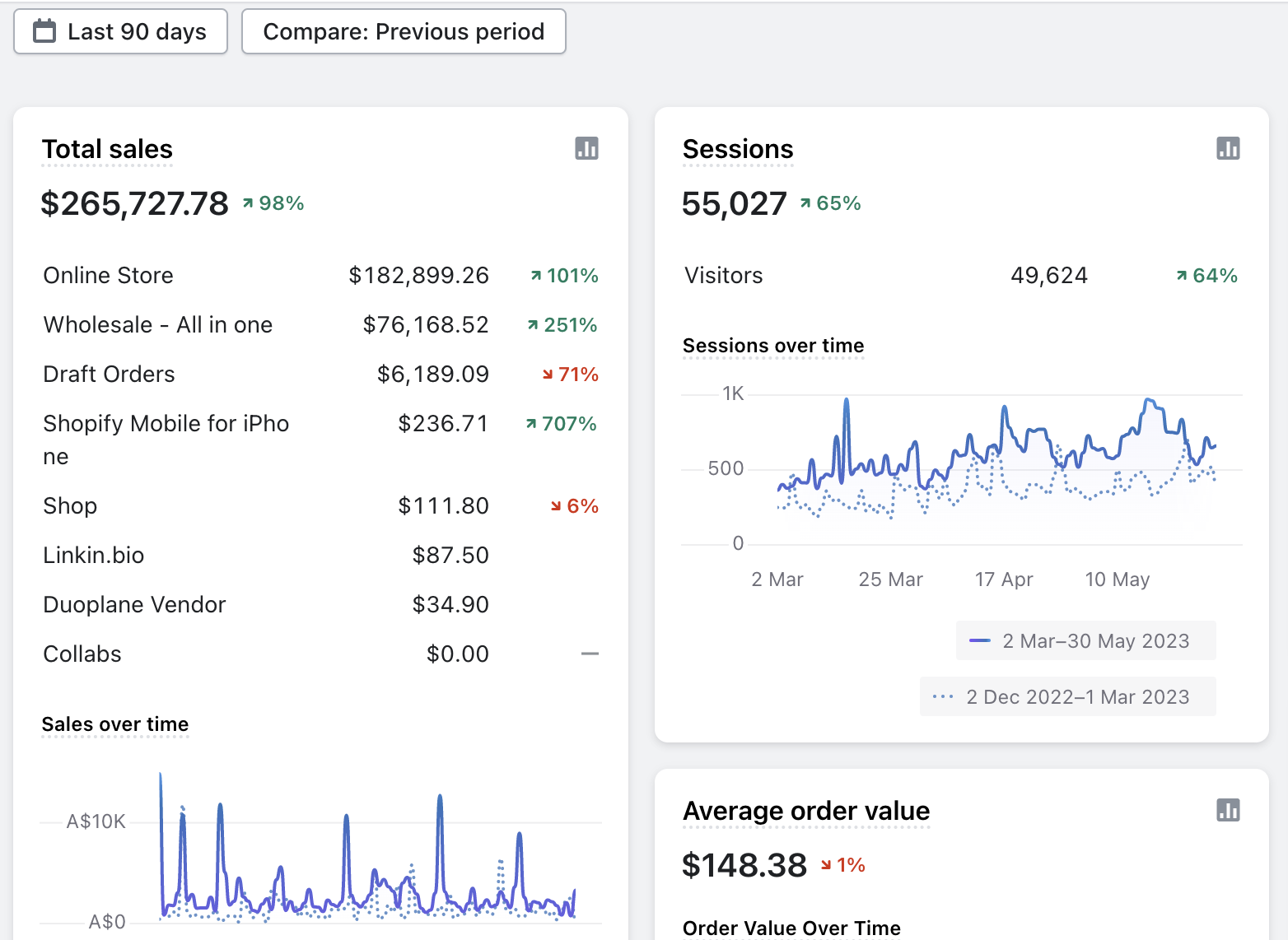Click the Sales over time label

[x=115, y=724]
